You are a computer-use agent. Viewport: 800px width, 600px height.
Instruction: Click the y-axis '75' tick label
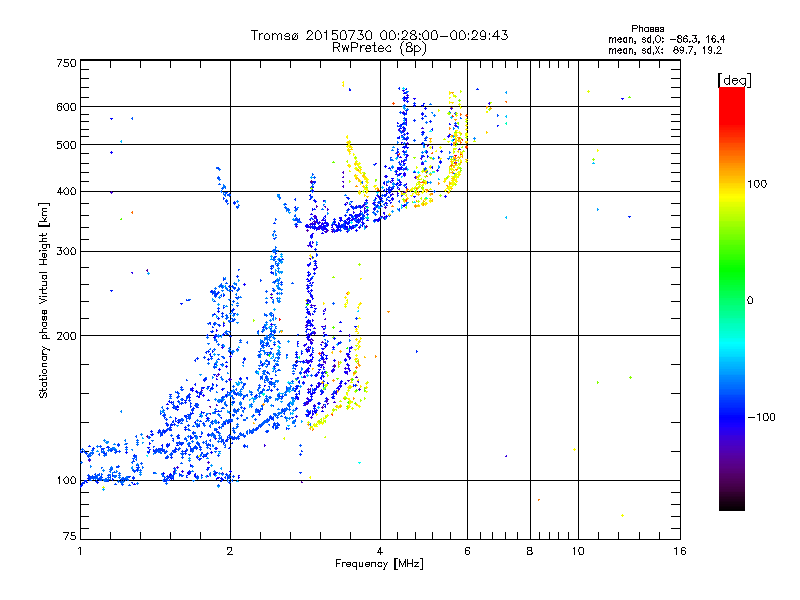coord(69,536)
